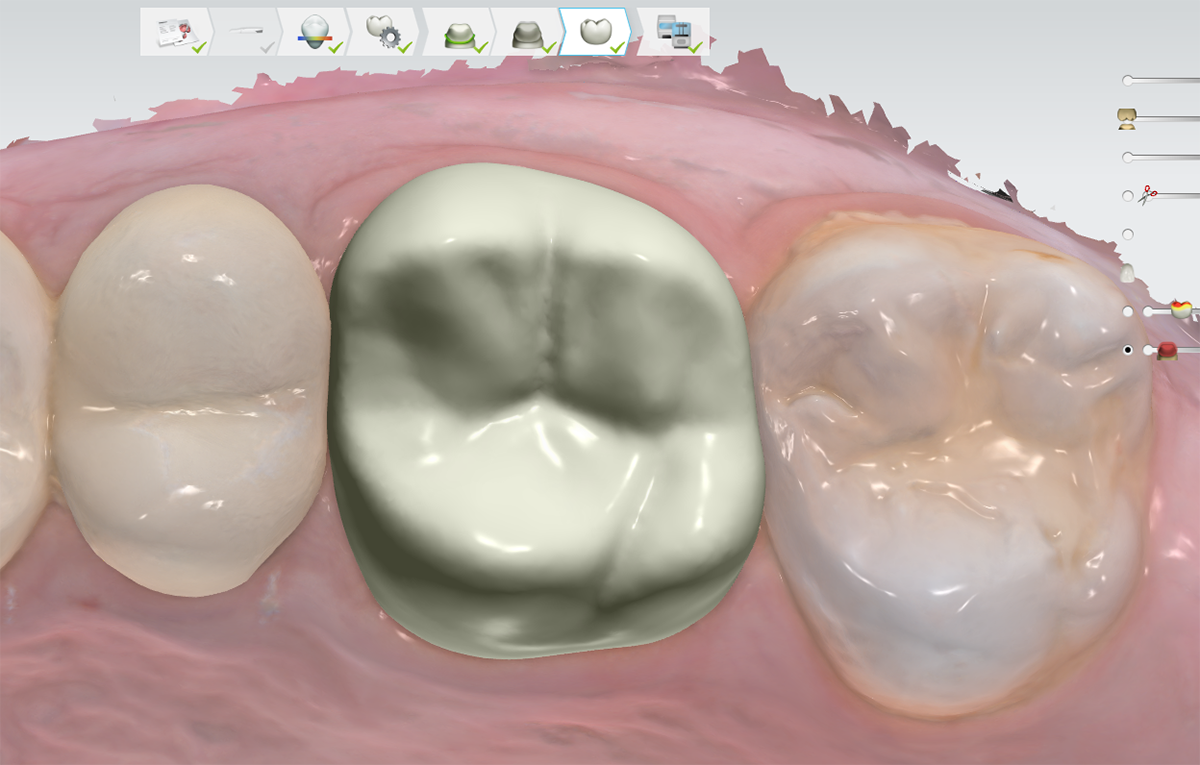
Task: Select the green margin line step
Action: [x=459, y=34]
